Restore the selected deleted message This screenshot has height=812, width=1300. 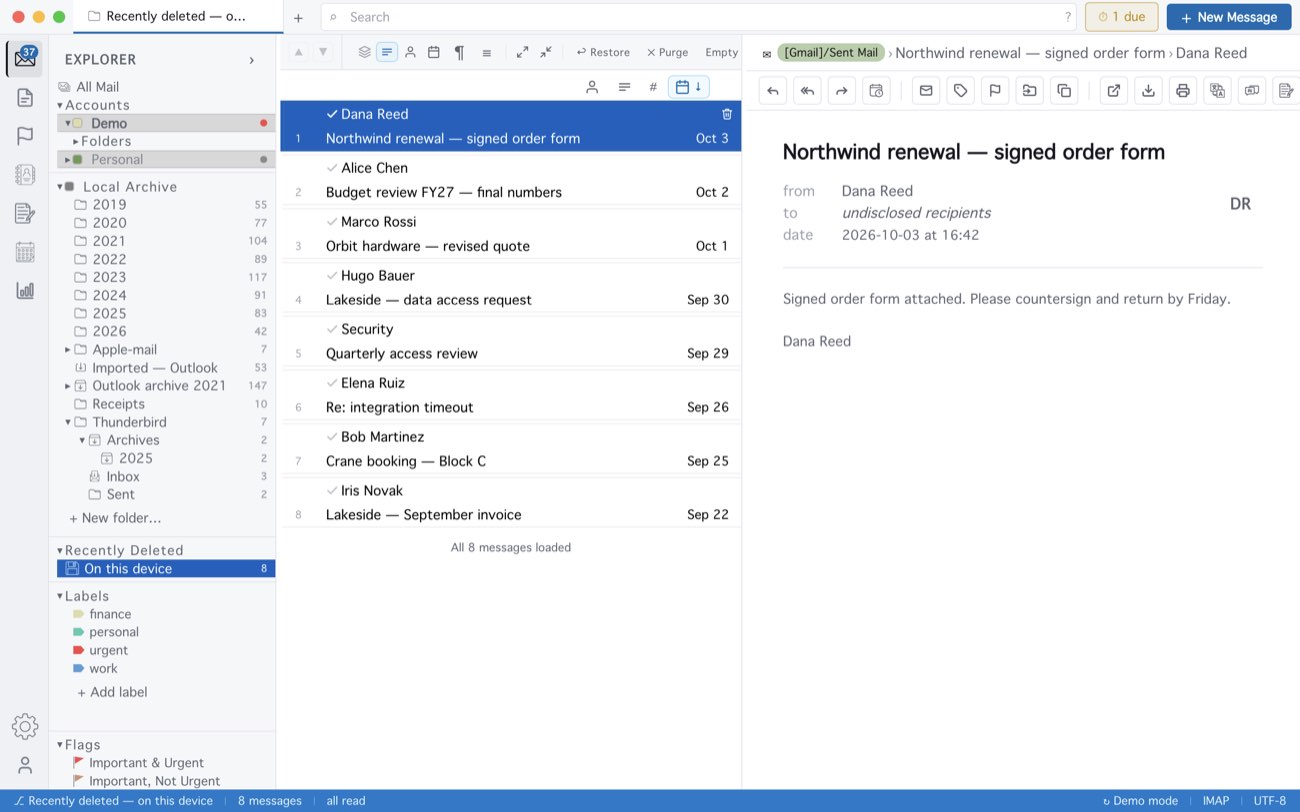tap(603, 52)
